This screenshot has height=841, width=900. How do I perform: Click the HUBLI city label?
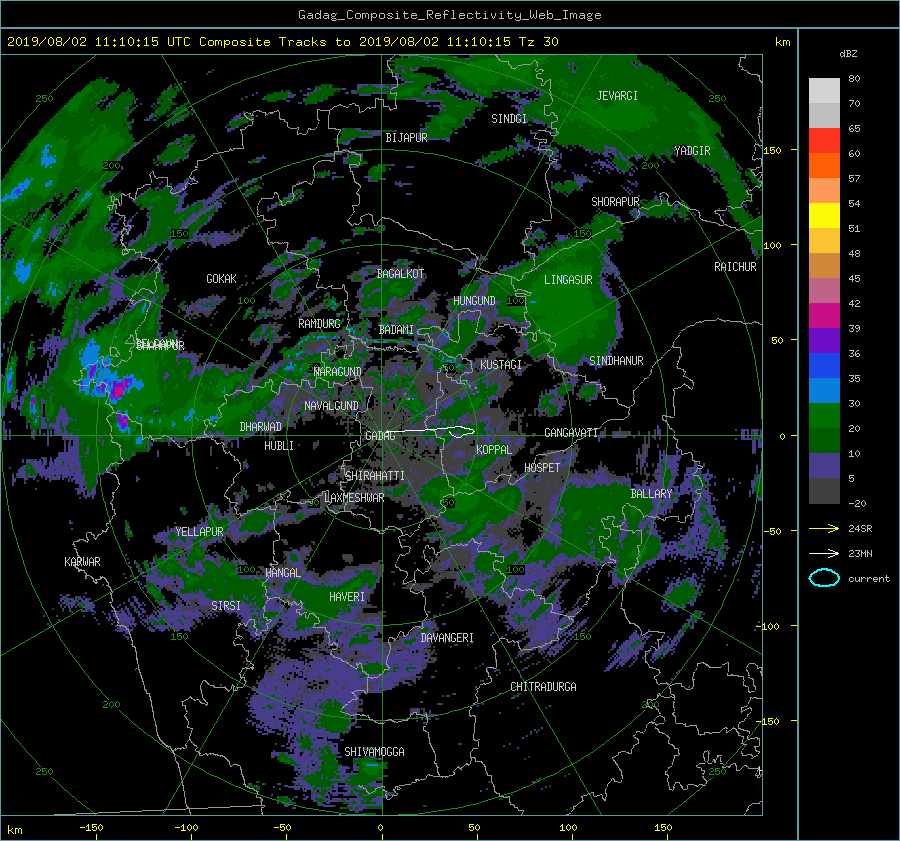point(279,446)
